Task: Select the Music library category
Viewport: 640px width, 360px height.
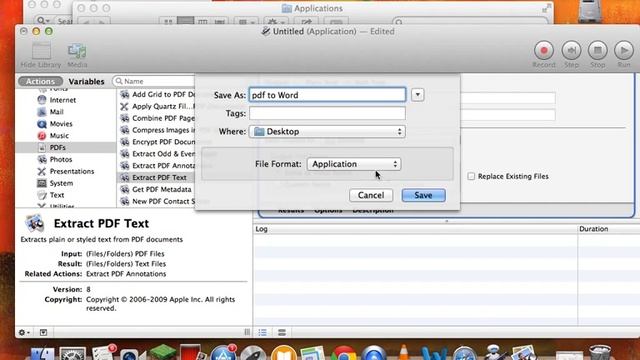Action: click(59, 136)
